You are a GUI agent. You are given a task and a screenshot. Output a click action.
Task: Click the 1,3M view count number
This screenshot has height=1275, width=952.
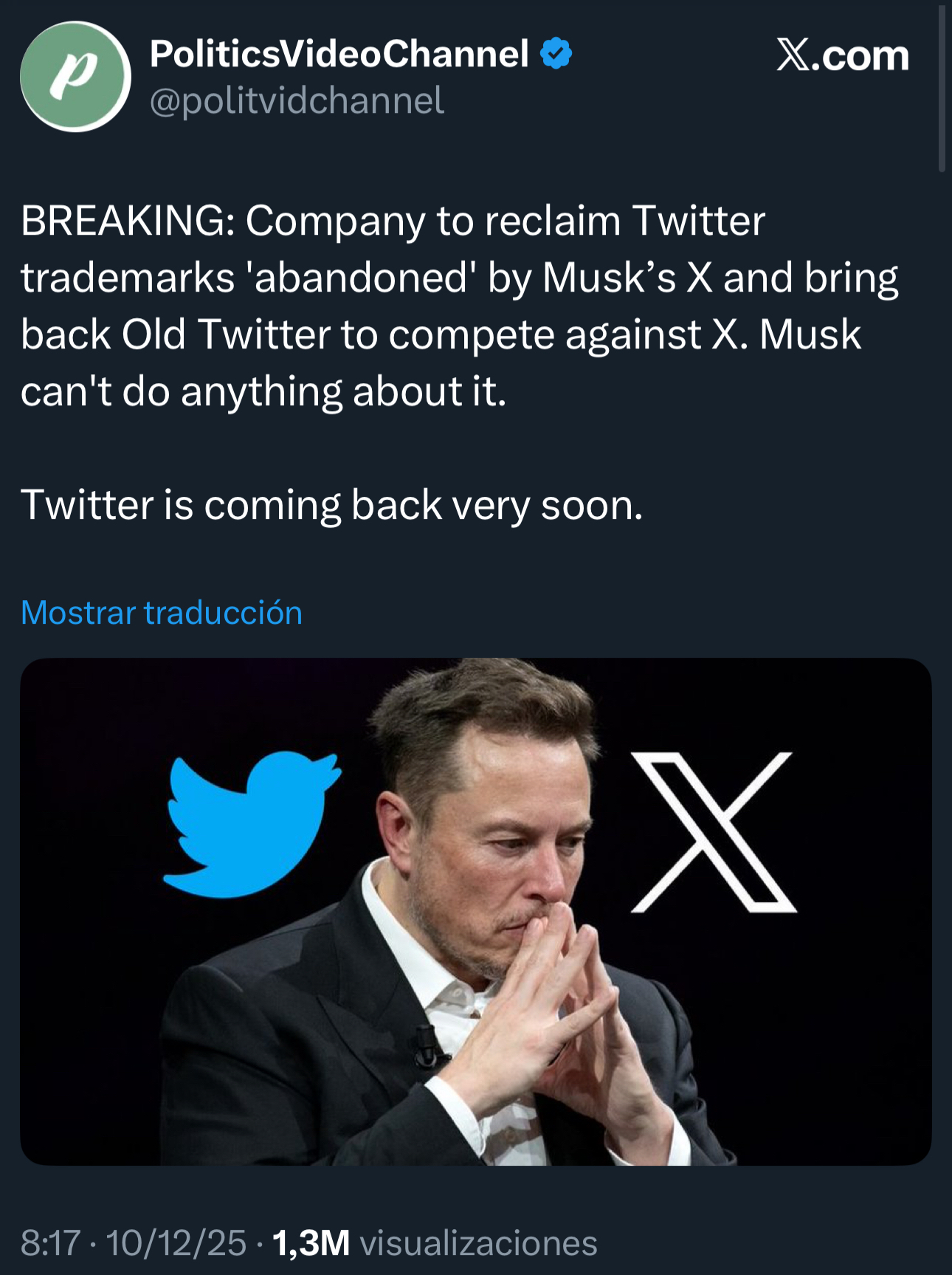point(311,1243)
